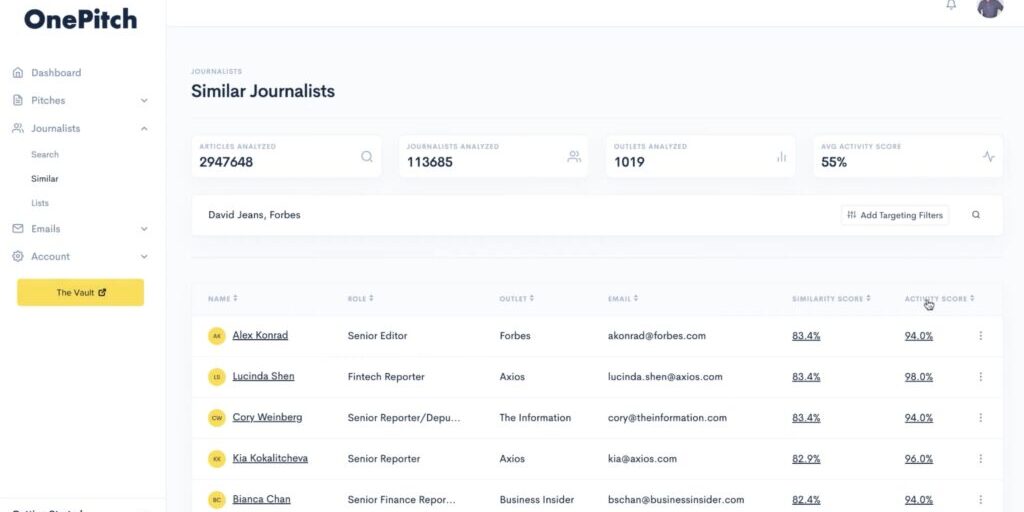
Task: Click The Vault button
Action: click(x=80, y=293)
